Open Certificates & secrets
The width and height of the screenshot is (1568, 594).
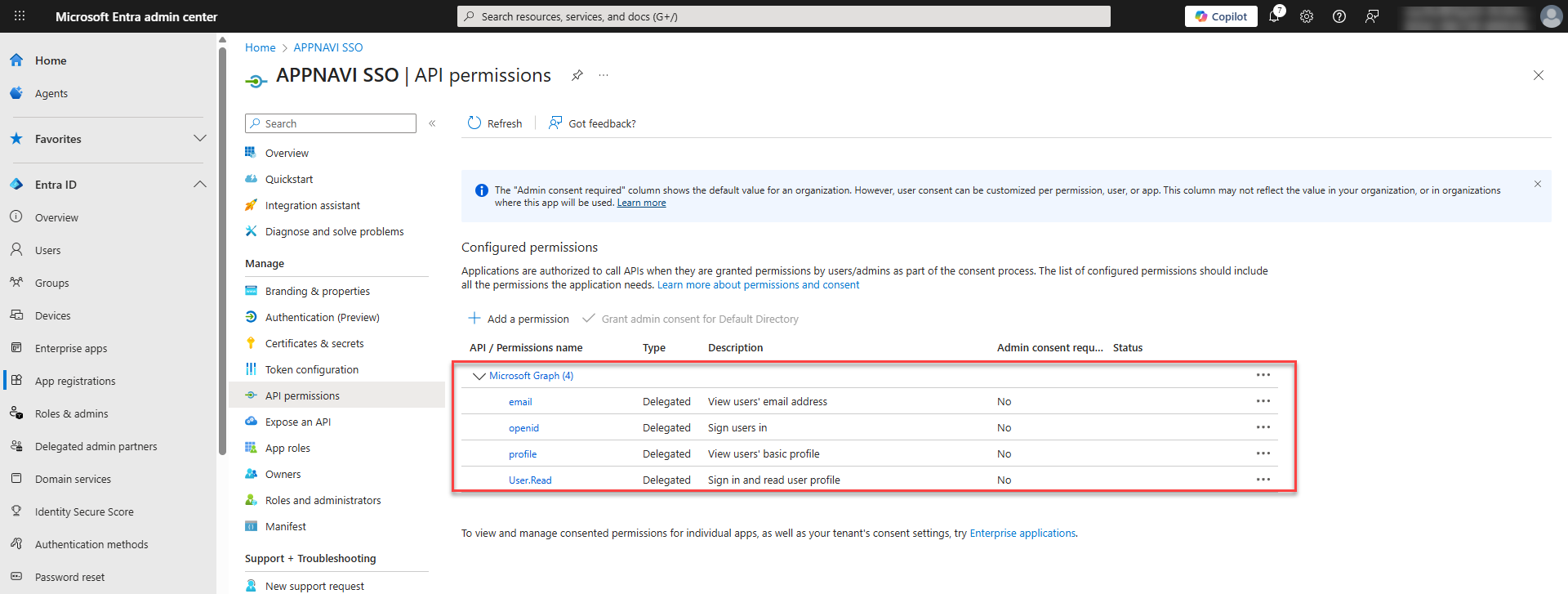pyautogui.click(x=314, y=344)
